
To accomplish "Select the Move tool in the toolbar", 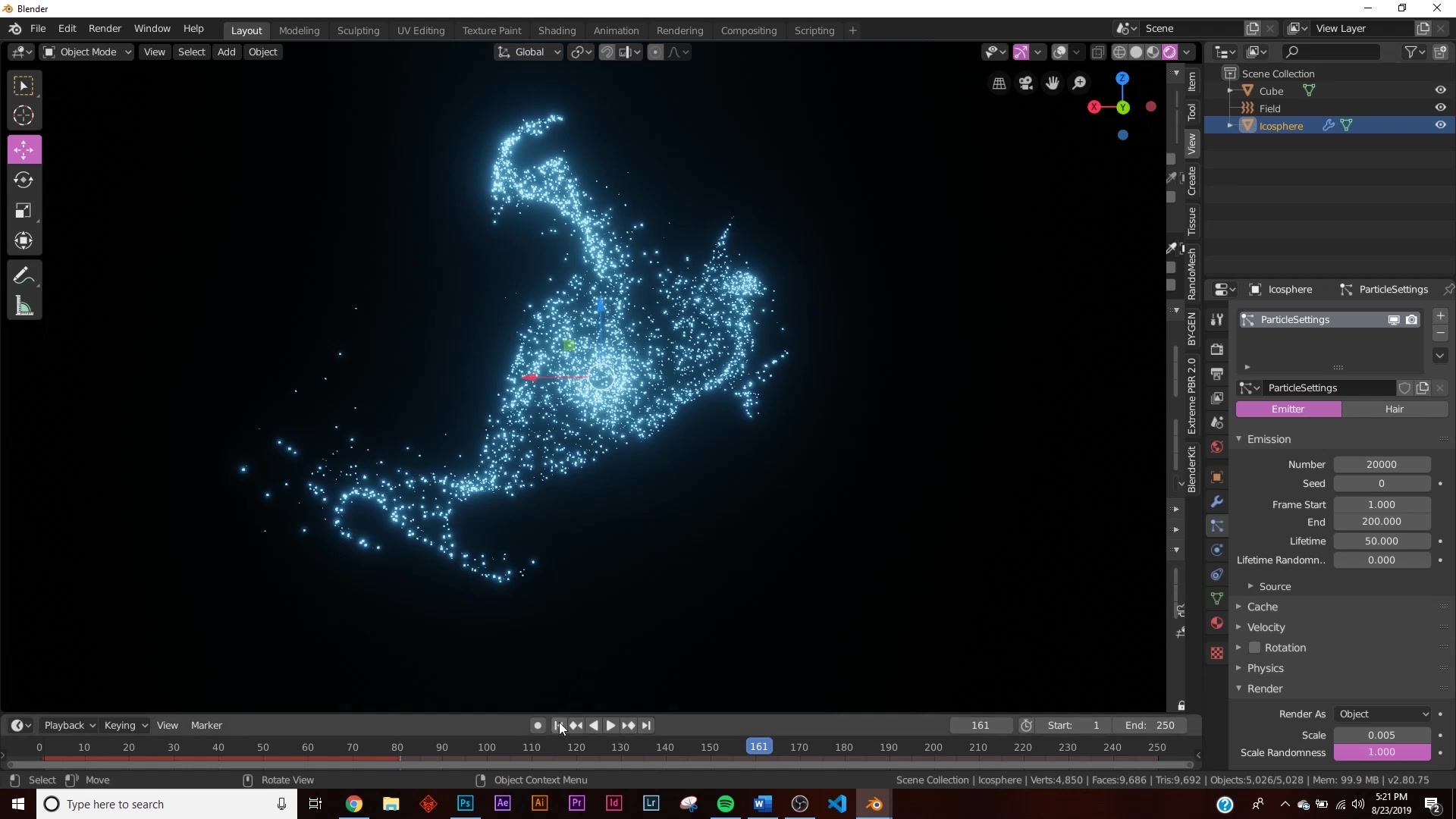I will point(24,149).
